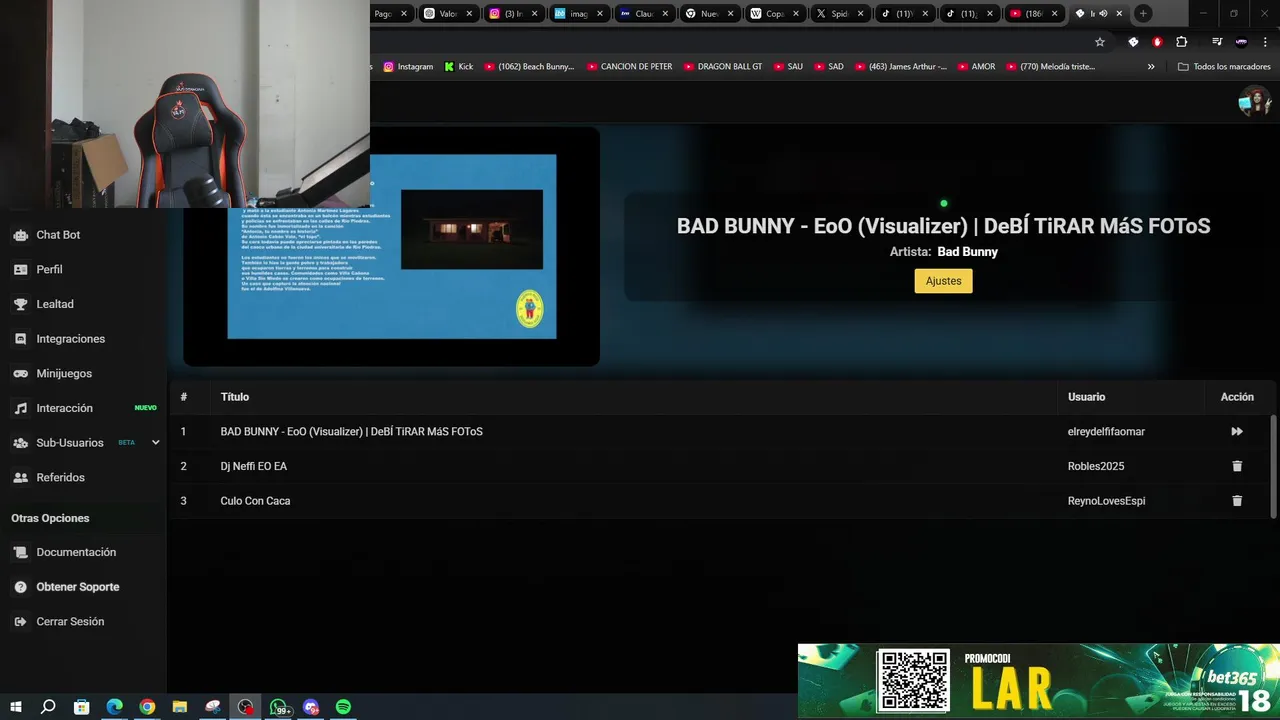
Task: Click username elreydelfifaomar
Action: 1106,432
